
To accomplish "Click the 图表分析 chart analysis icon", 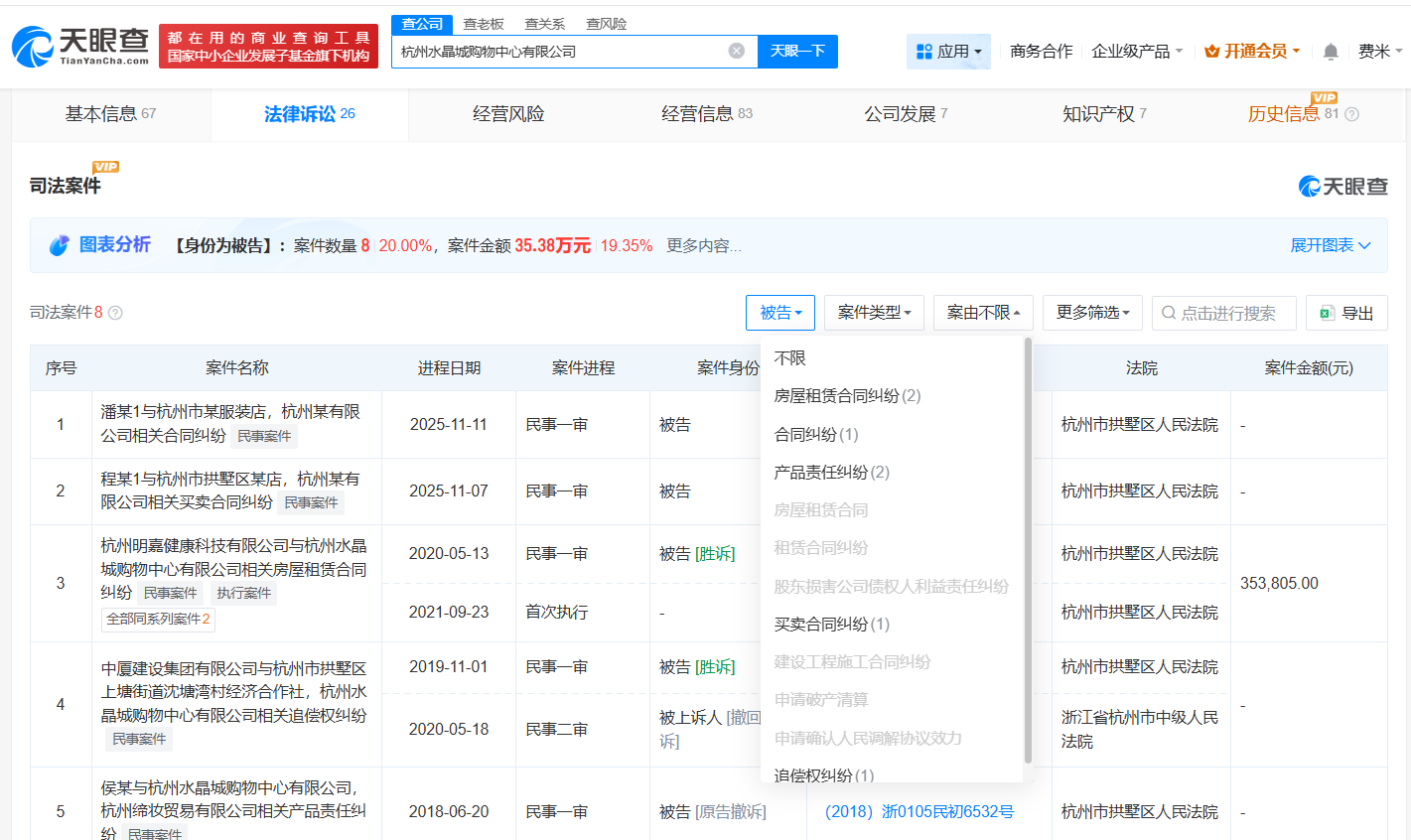I will [60, 245].
